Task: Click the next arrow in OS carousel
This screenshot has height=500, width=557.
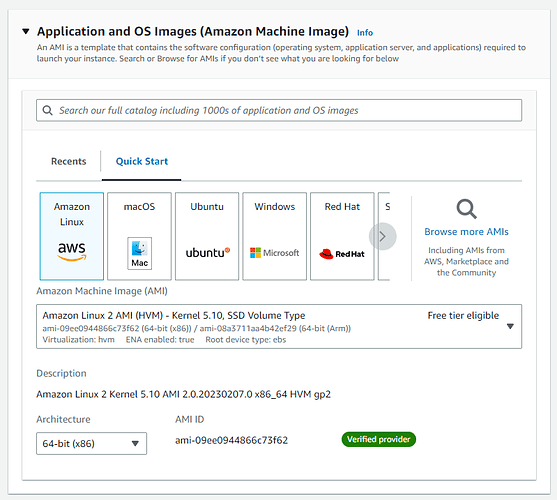Action: [x=383, y=237]
